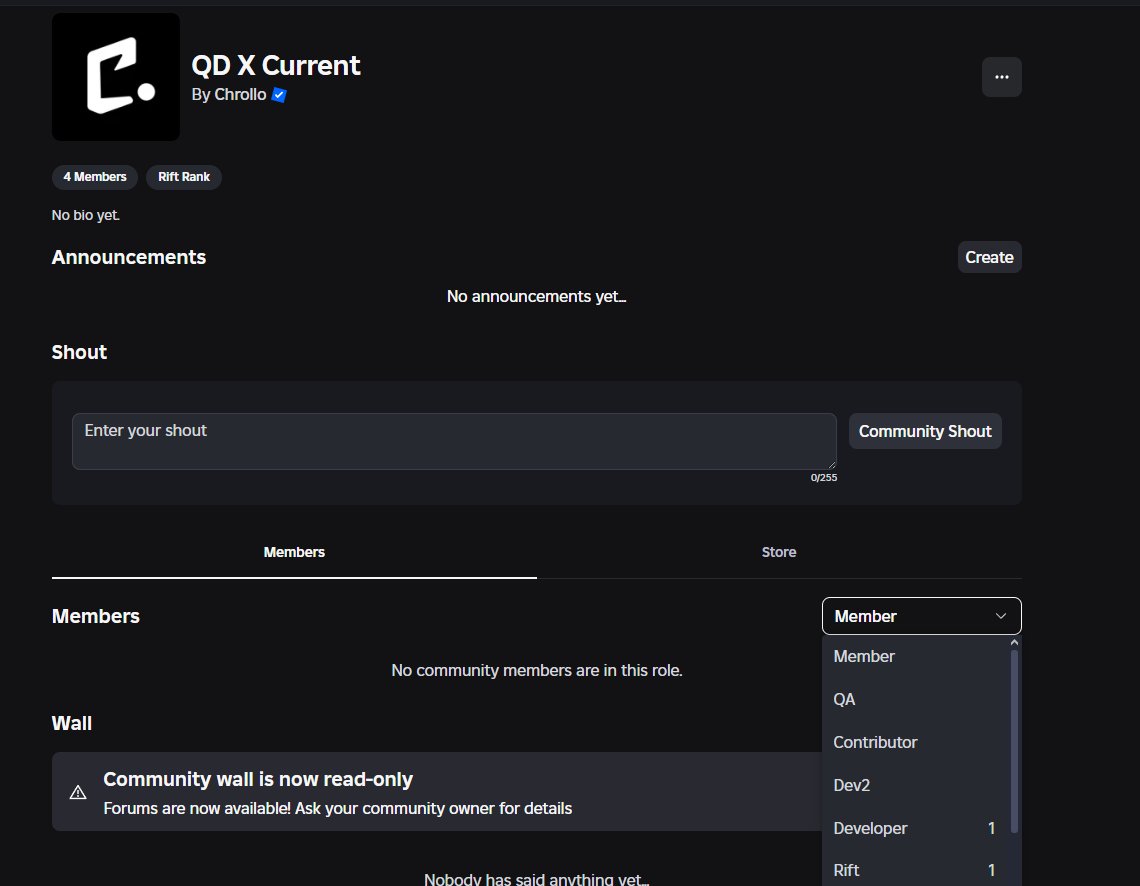Choose Contributor role from the list
Screen dimensions: 1140x886
coord(916,742)
